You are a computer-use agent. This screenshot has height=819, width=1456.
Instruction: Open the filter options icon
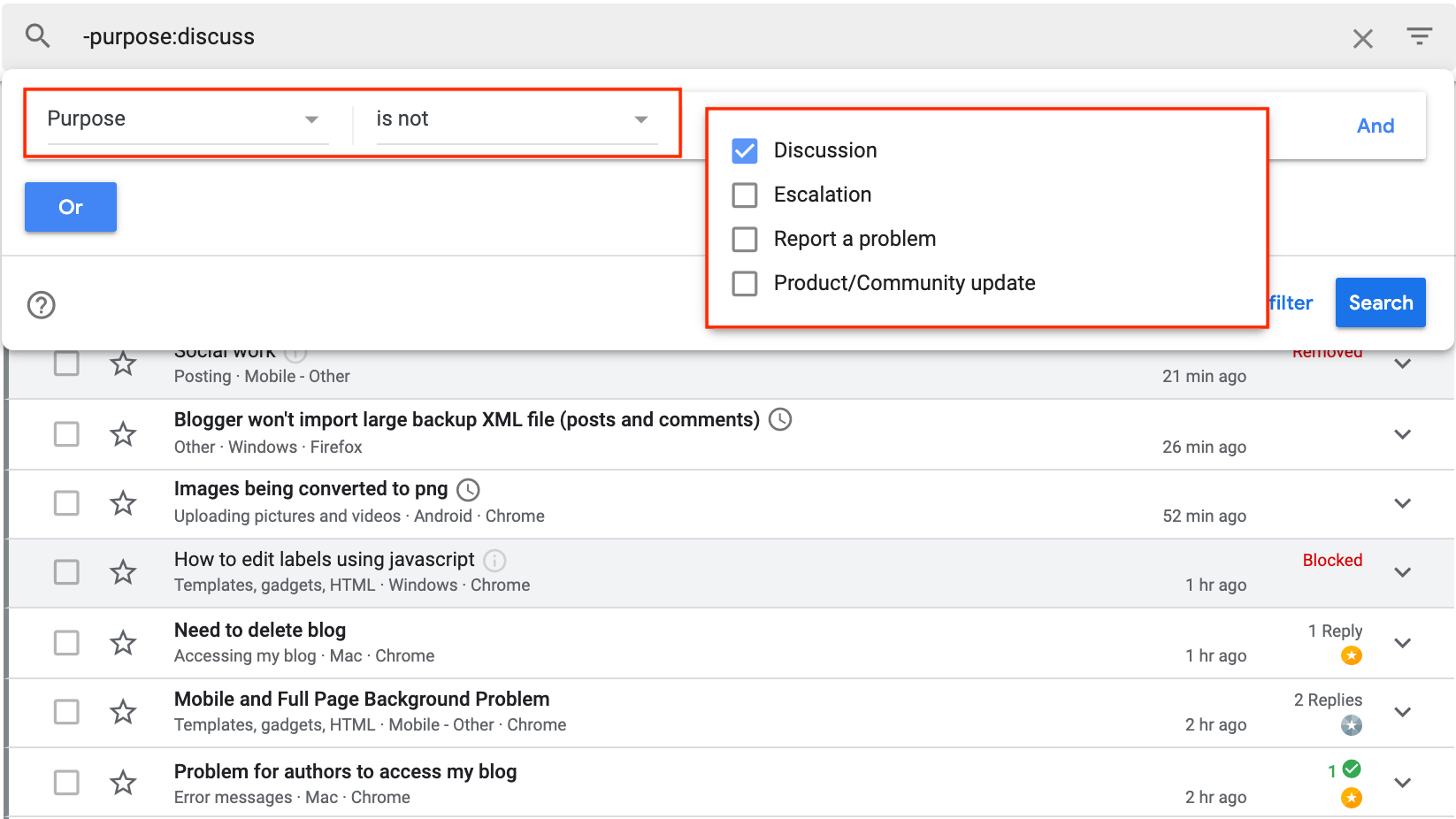point(1419,36)
